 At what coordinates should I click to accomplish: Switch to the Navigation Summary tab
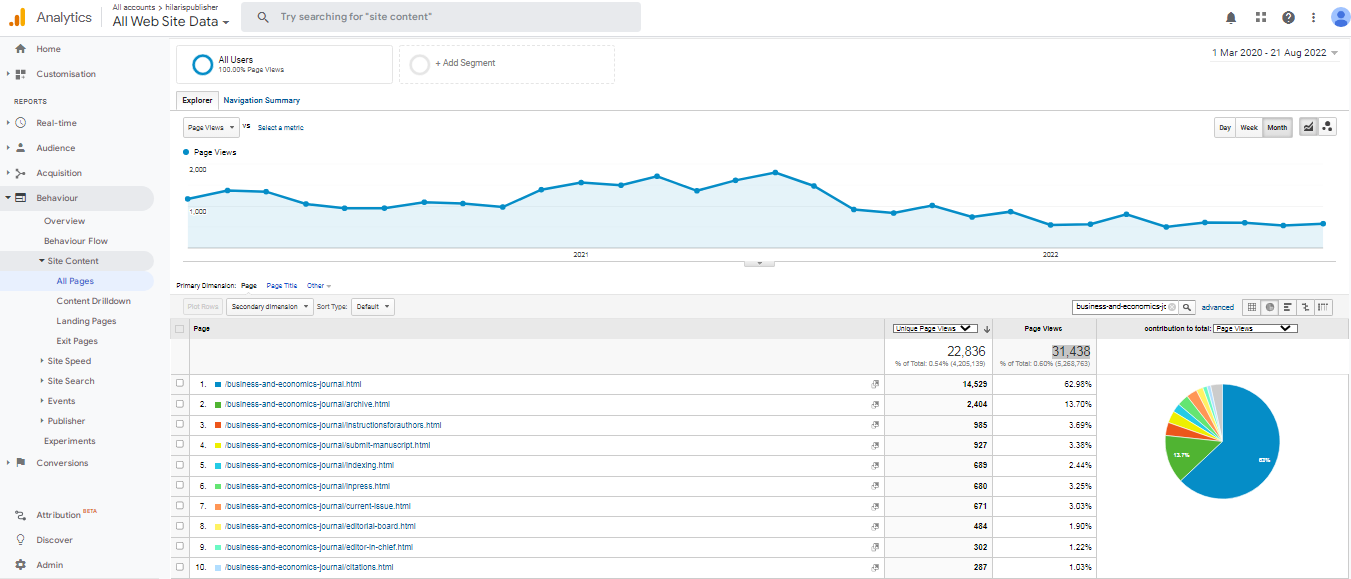(x=261, y=100)
